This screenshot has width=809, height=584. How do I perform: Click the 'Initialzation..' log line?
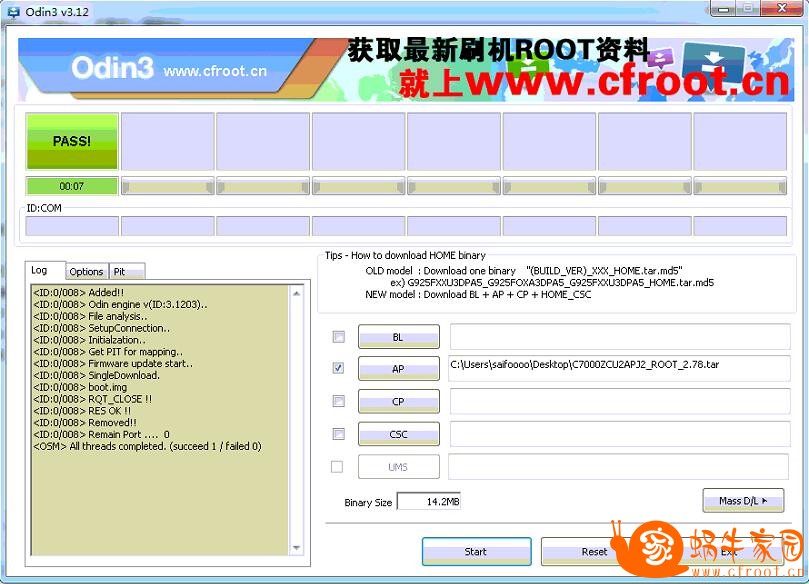[x=90, y=339]
